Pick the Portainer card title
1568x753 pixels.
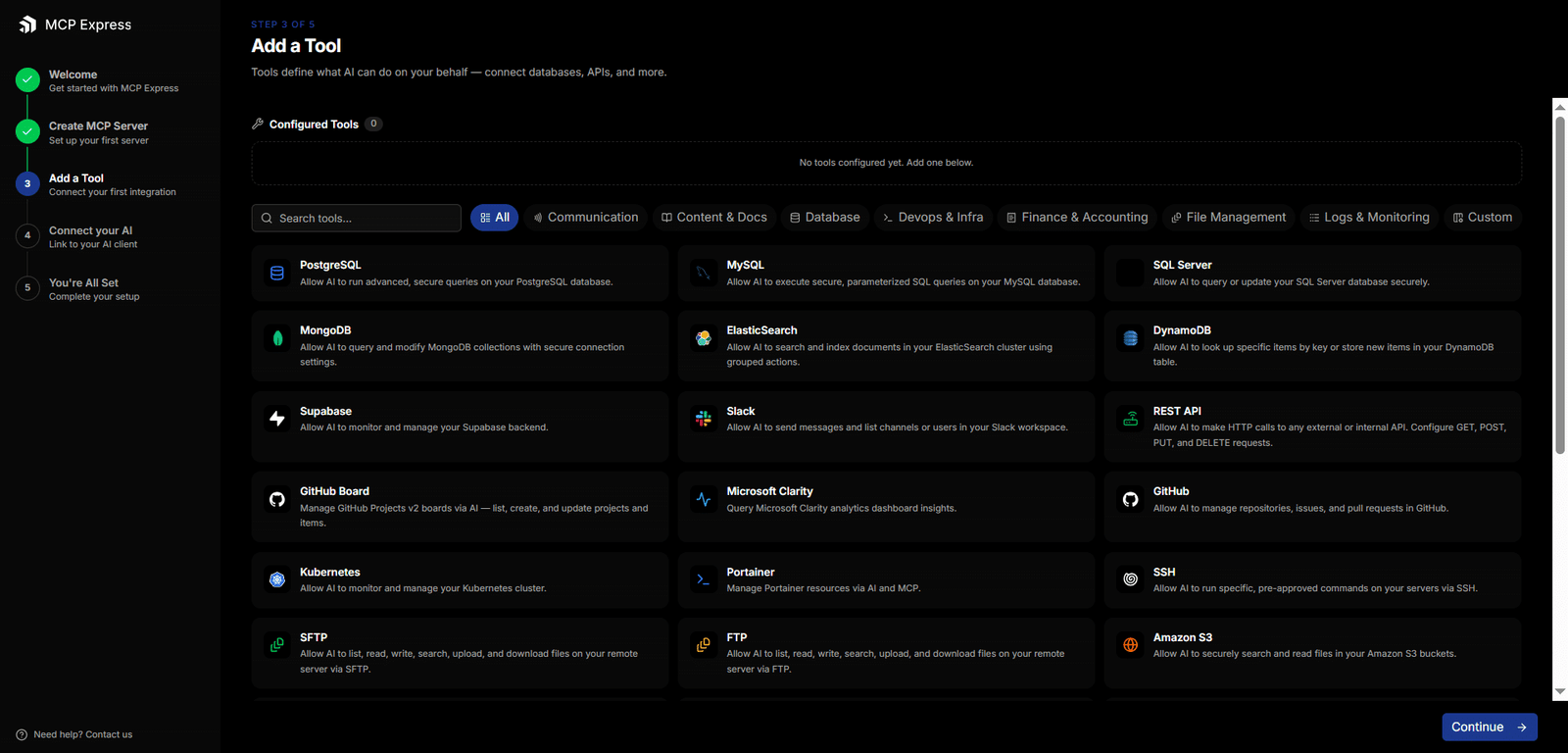click(x=751, y=572)
